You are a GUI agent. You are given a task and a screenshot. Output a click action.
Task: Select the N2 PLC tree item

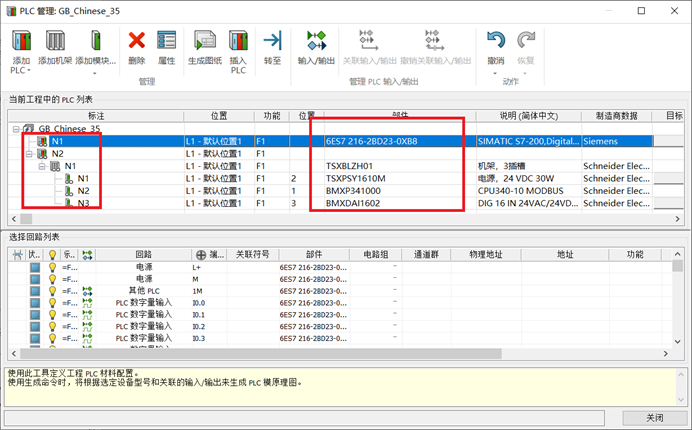pos(57,154)
